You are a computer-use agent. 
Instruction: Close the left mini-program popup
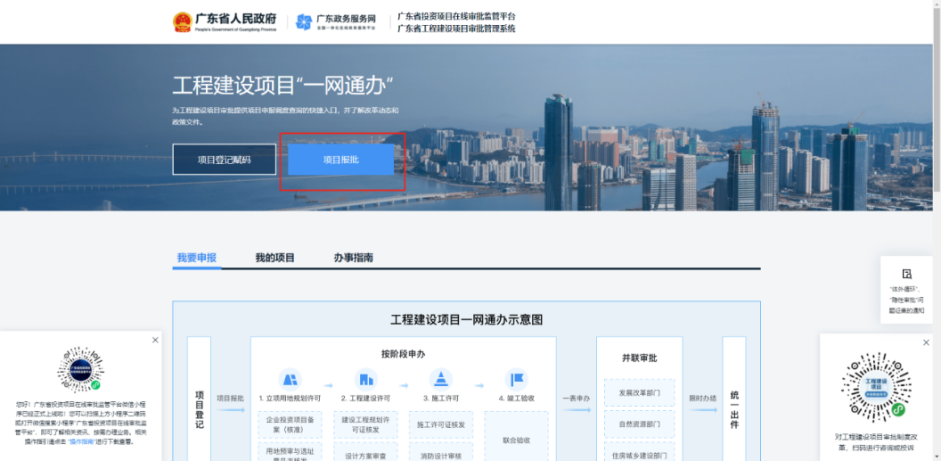[x=155, y=341]
